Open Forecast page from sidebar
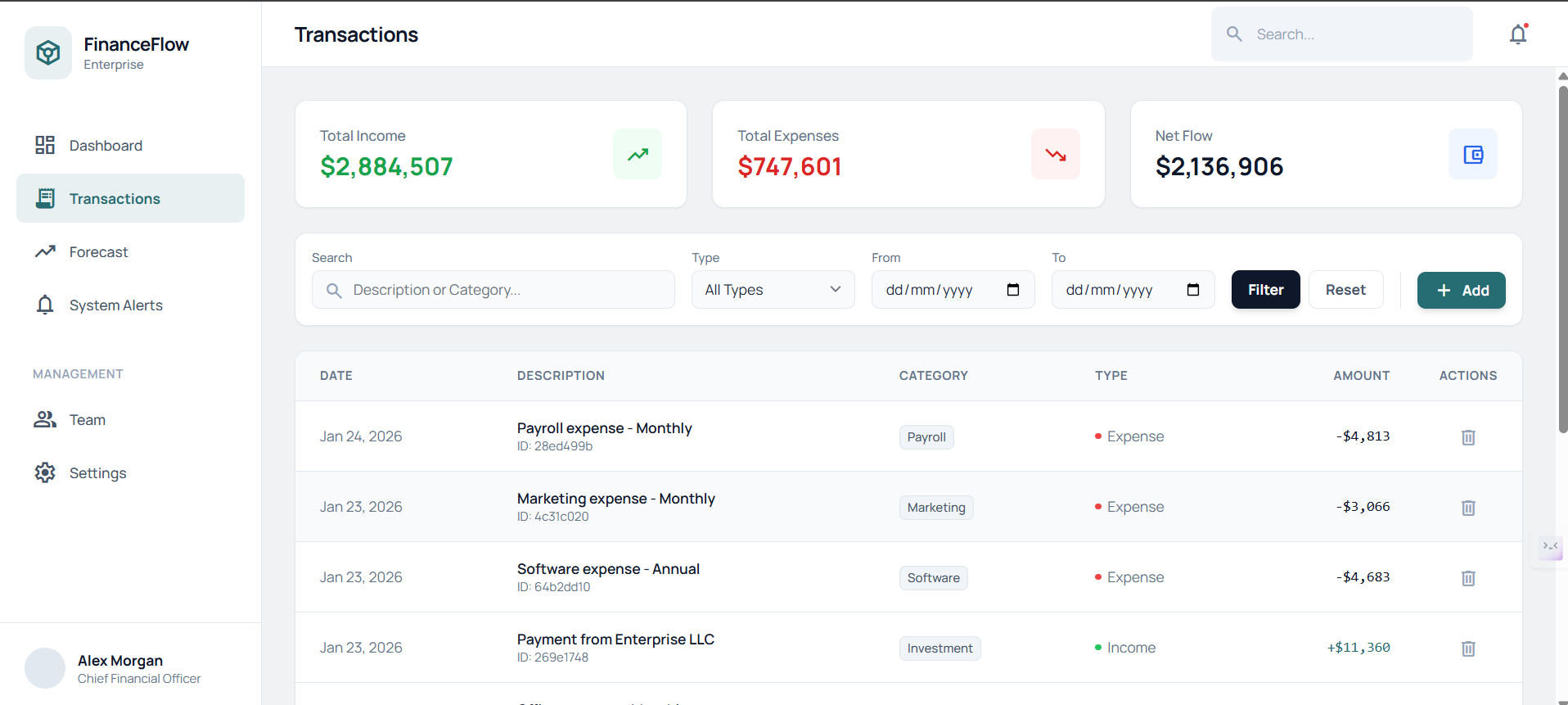Image resolution: width=1568 pixels, height=705 pixels. 130,251
